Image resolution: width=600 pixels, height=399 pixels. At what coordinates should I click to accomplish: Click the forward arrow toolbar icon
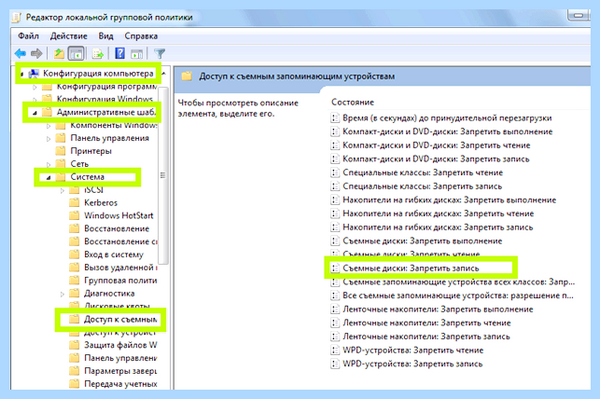pos(36,54)
